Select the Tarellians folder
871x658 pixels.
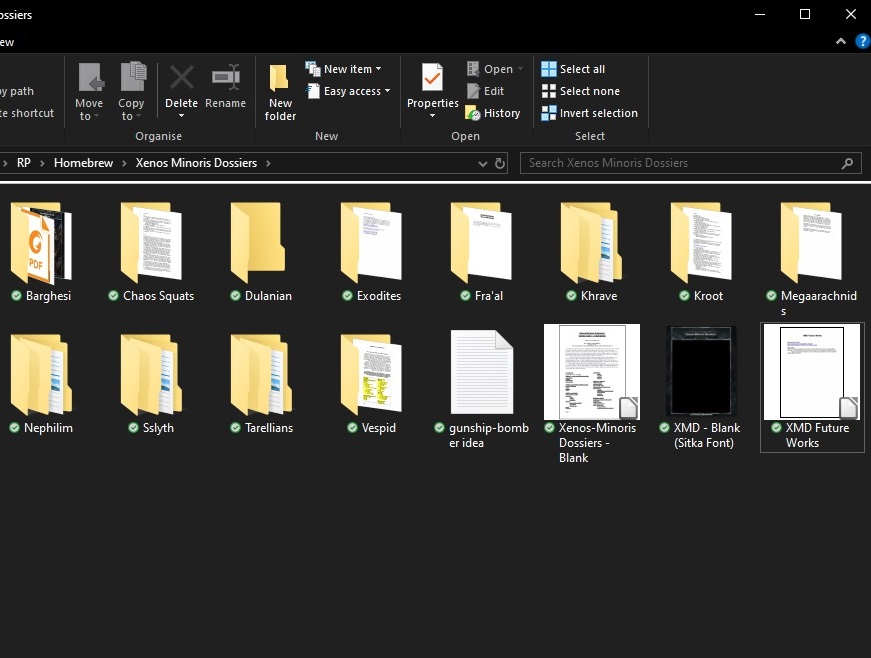pyautogui.click(x=261, y=375)
